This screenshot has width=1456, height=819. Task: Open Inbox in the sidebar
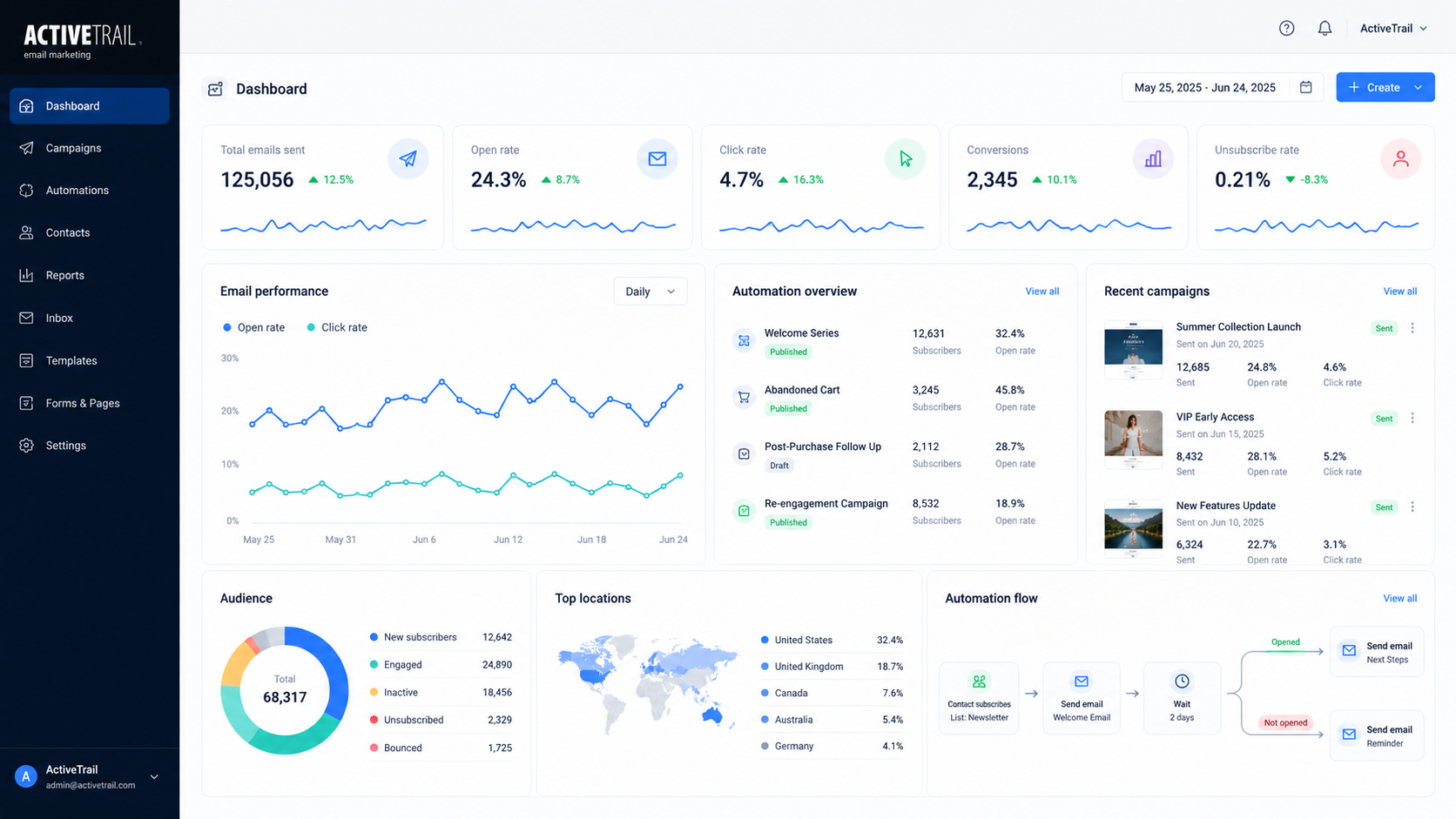(x=90, y=318)
